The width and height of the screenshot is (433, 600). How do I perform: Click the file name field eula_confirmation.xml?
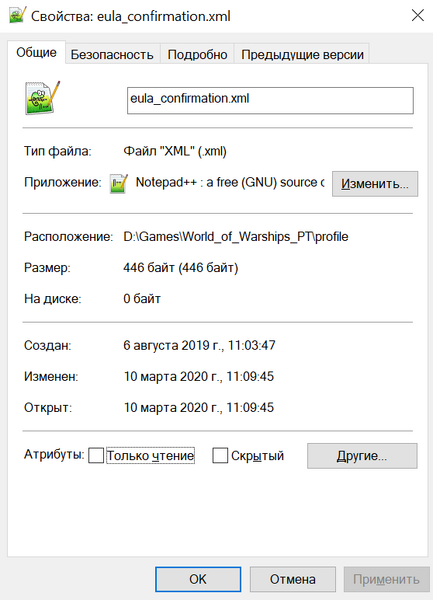[x=270, y=100]
